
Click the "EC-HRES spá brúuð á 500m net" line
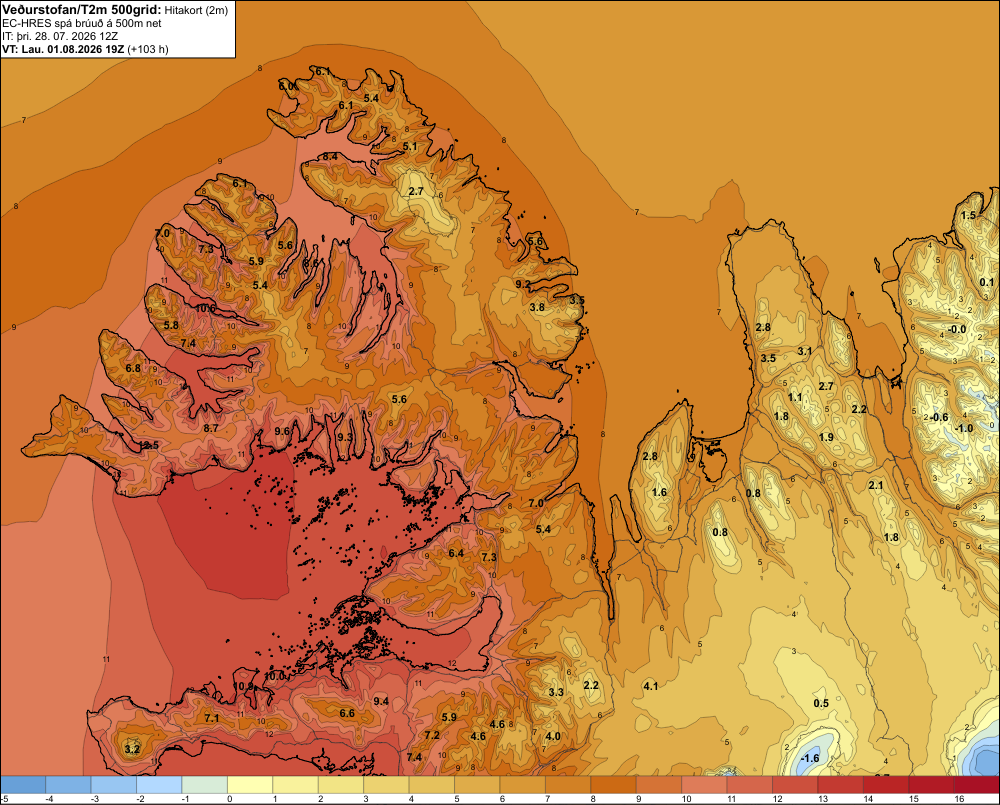pos(82,23)
